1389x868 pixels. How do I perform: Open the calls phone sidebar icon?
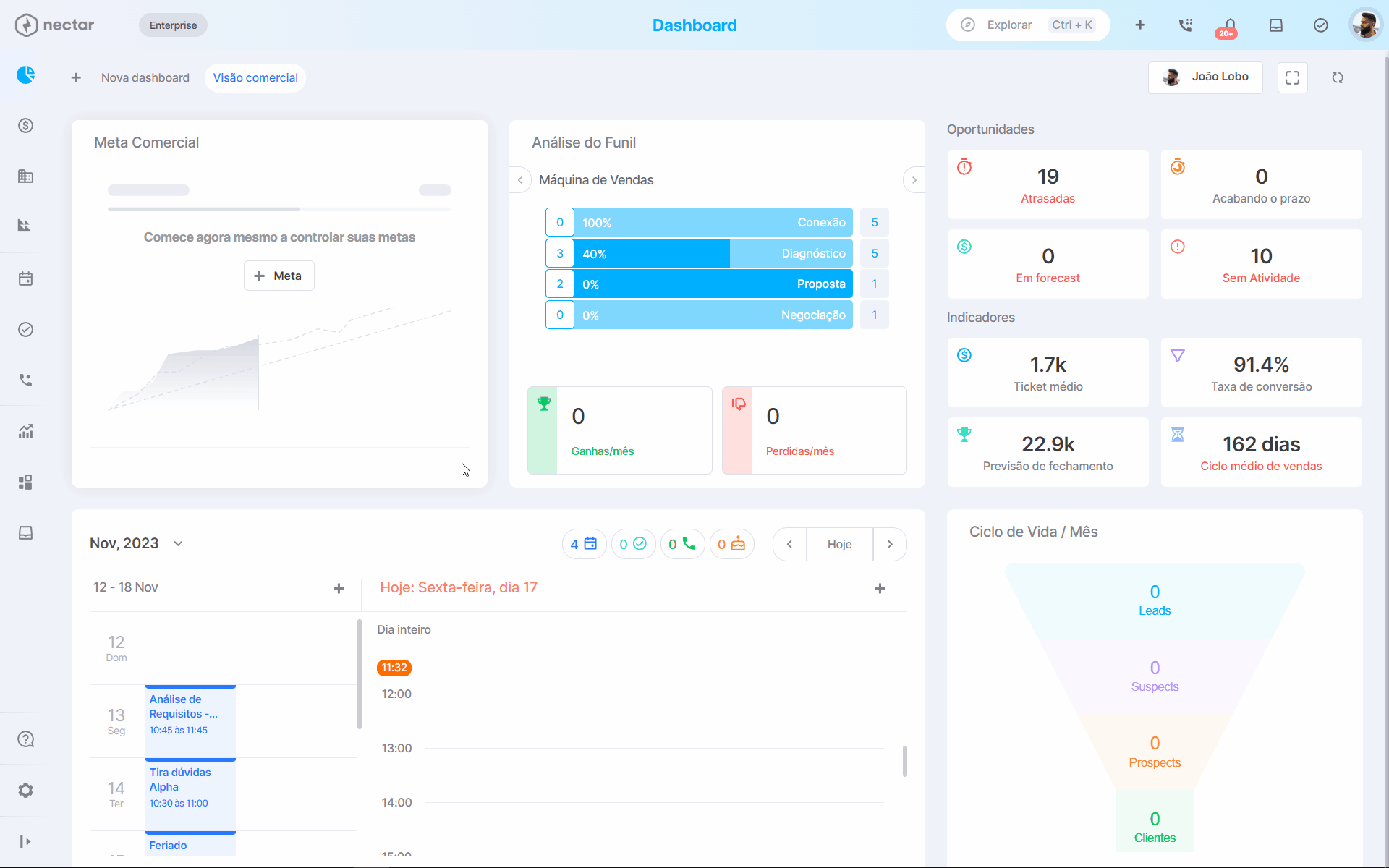click(26, 380)
